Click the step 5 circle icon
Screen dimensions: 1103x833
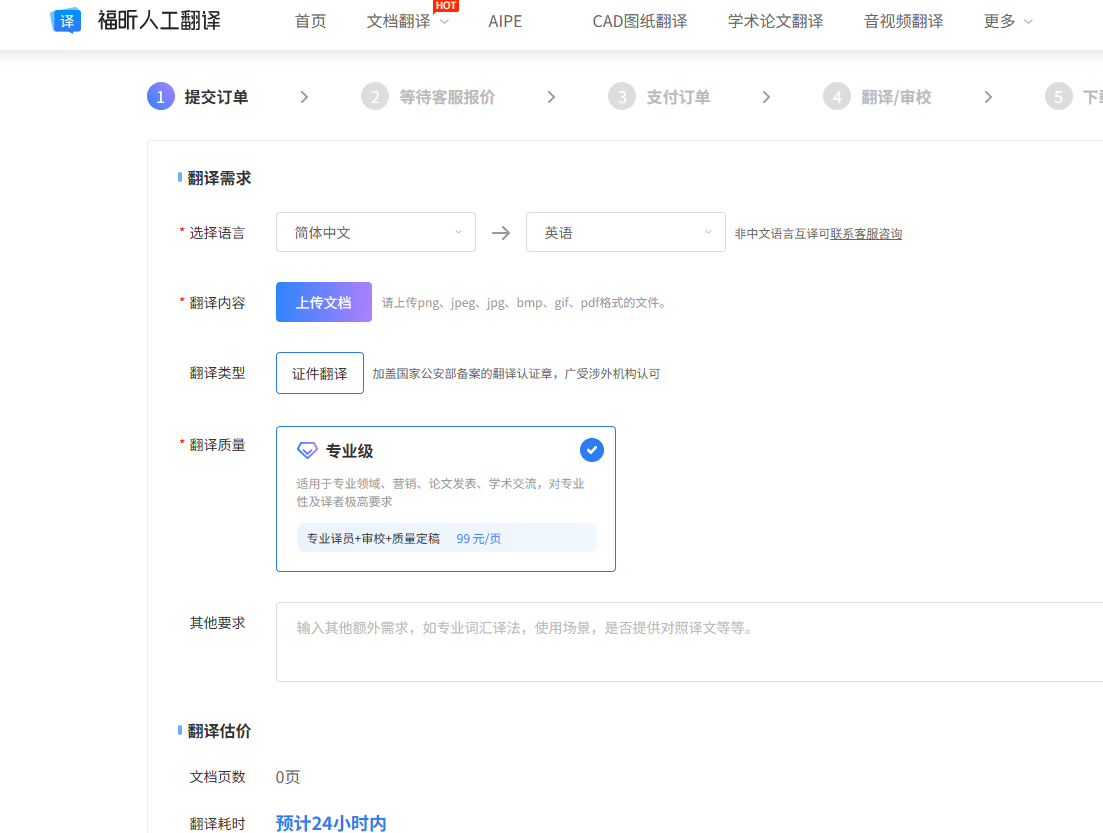(x=1059, y=96)
